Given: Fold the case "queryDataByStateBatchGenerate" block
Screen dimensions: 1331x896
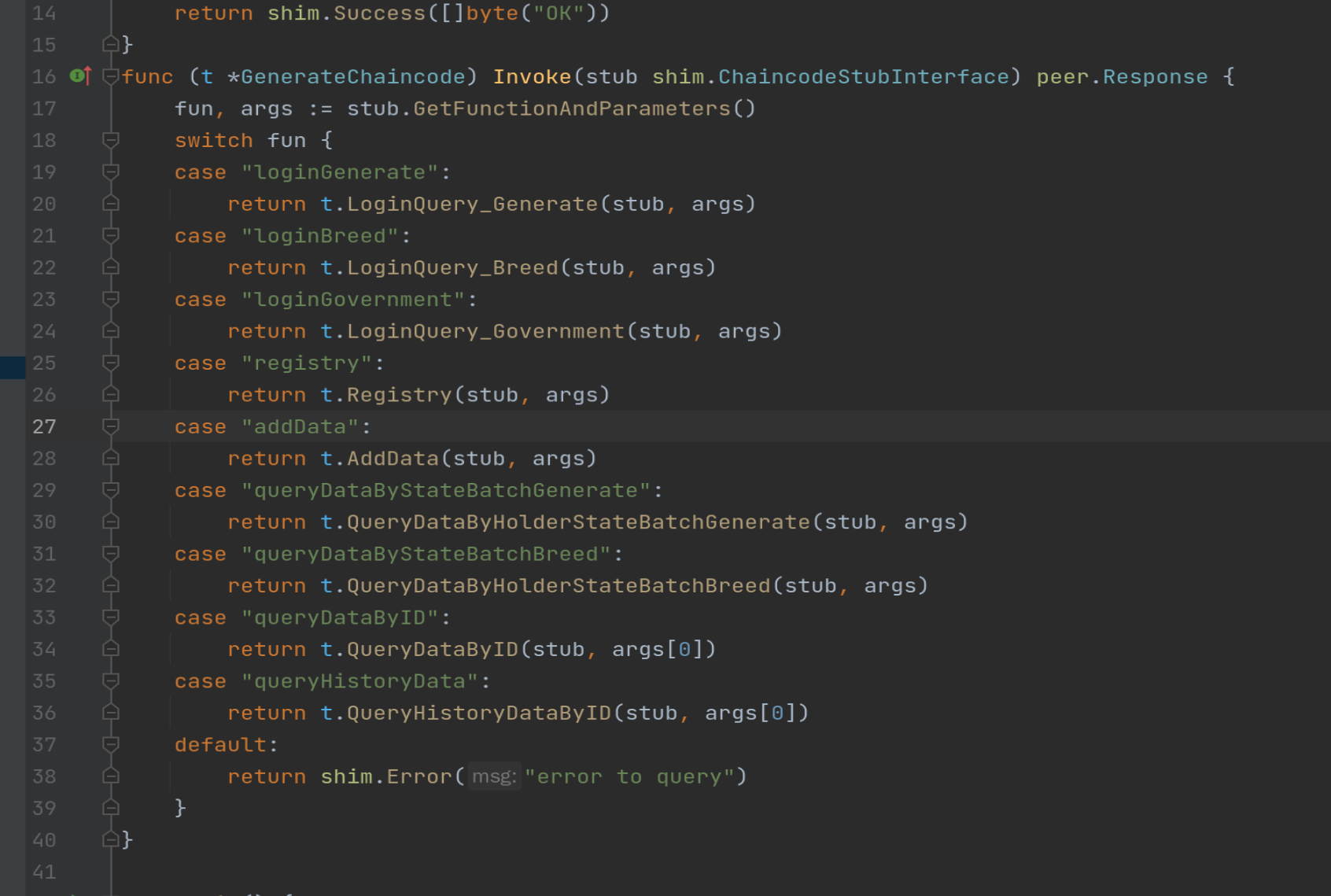Looking at the screenshot, I should (x=111, y=491).
